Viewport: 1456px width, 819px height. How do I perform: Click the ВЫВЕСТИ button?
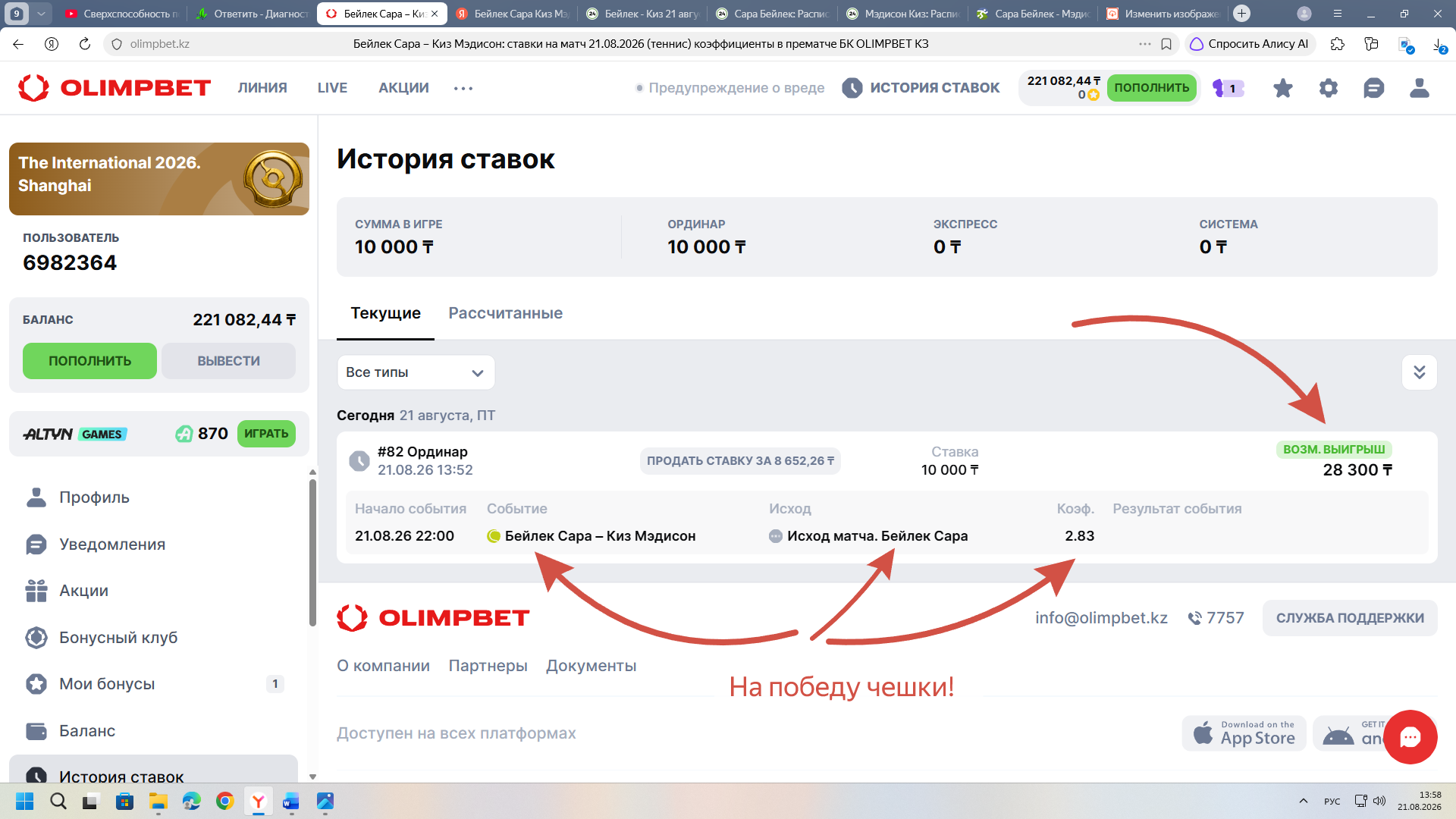[229, 361]
